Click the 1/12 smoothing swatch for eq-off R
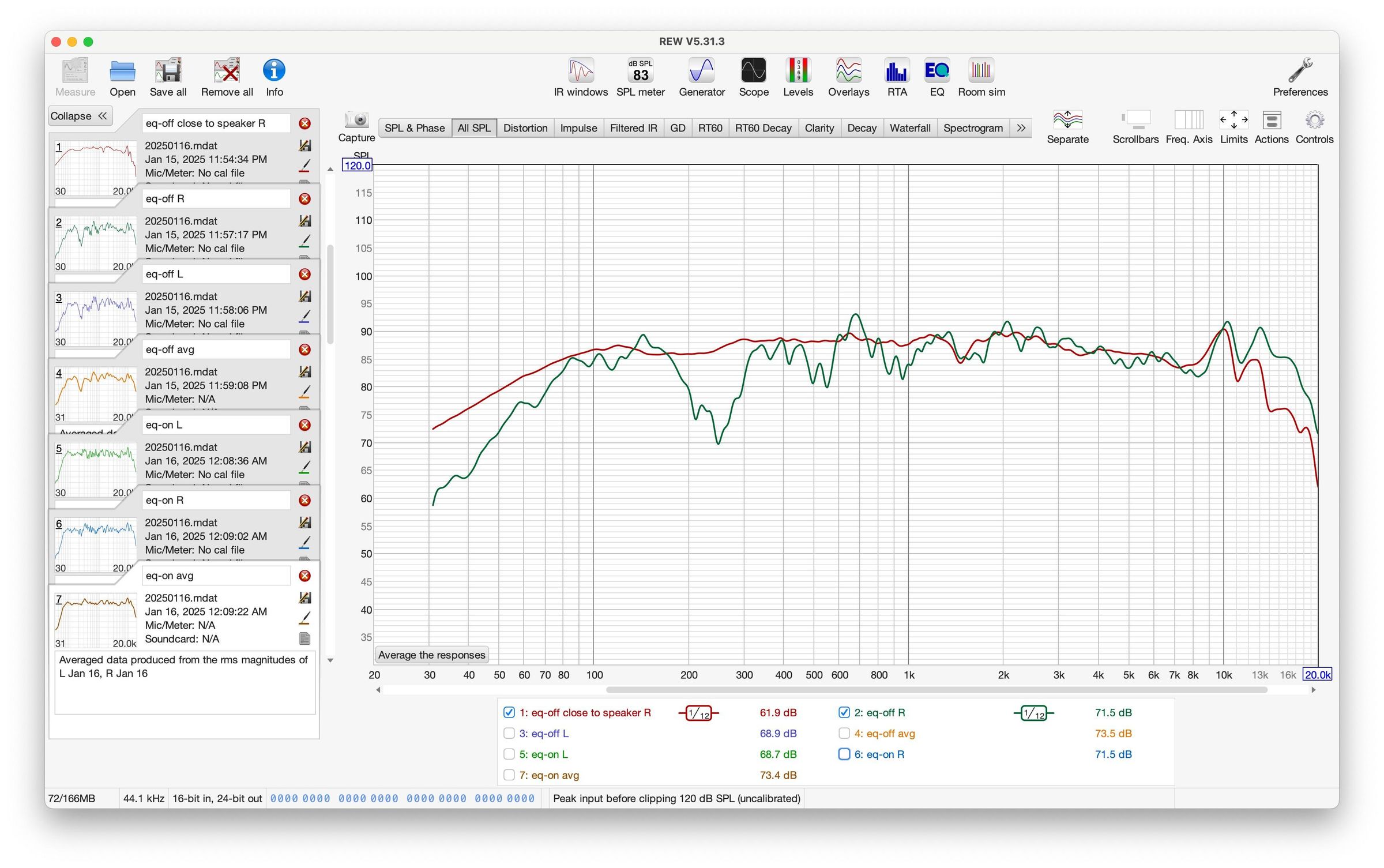 pyautogui.click(x=1033, y=713)
